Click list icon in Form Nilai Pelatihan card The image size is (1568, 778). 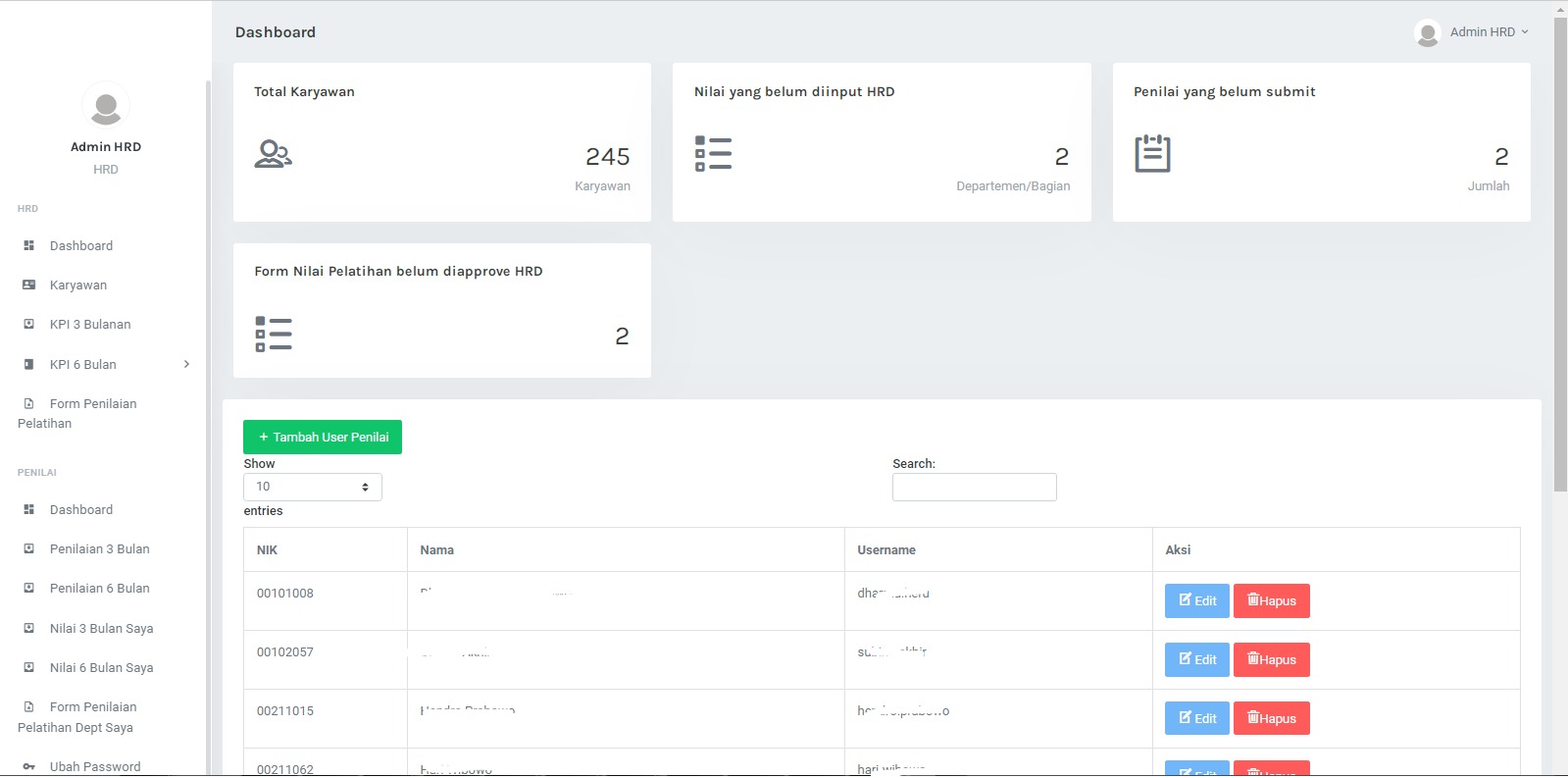273,335
